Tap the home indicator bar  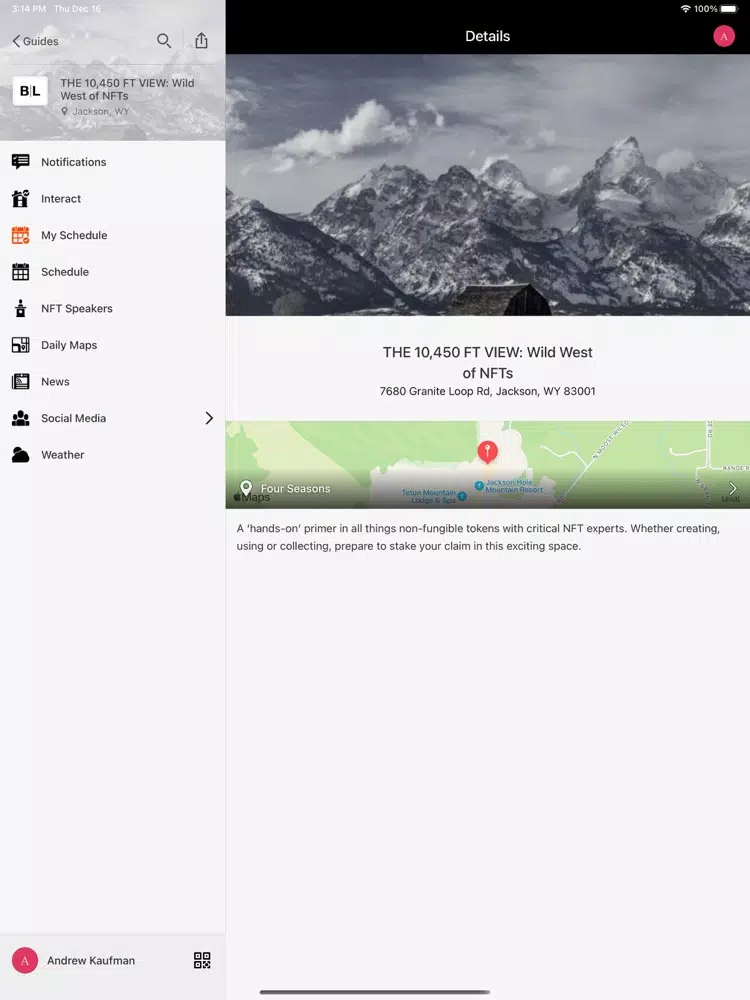[375, 992]
